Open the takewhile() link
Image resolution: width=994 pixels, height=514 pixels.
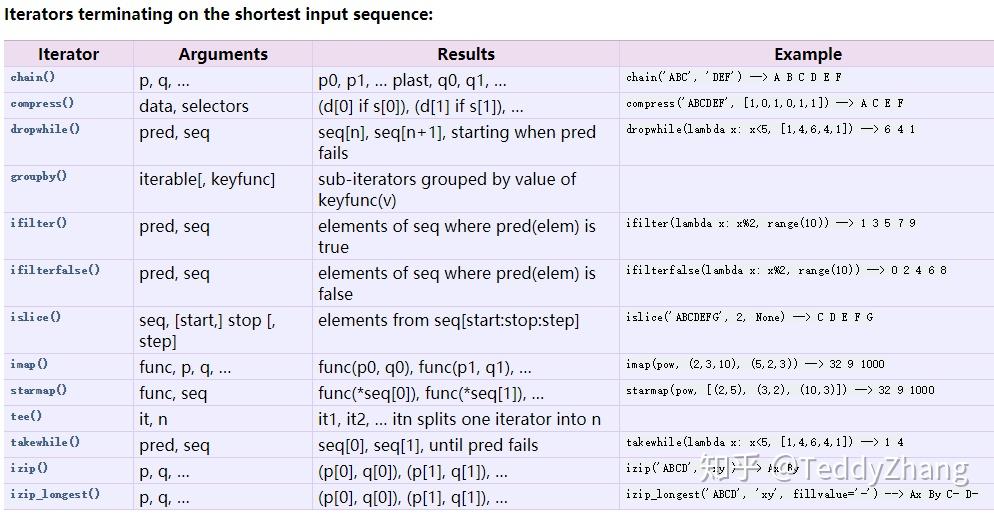pyautogui.click(x=45, y=442)
